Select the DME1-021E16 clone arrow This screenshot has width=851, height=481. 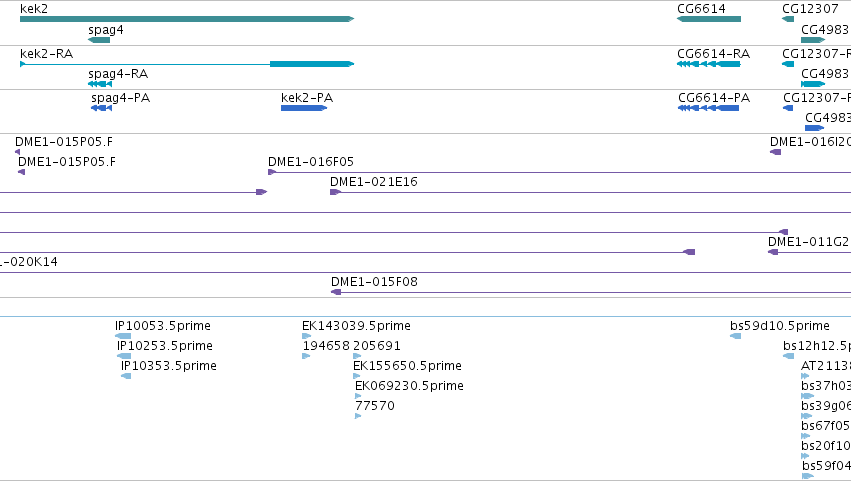[x=335, y=192]
